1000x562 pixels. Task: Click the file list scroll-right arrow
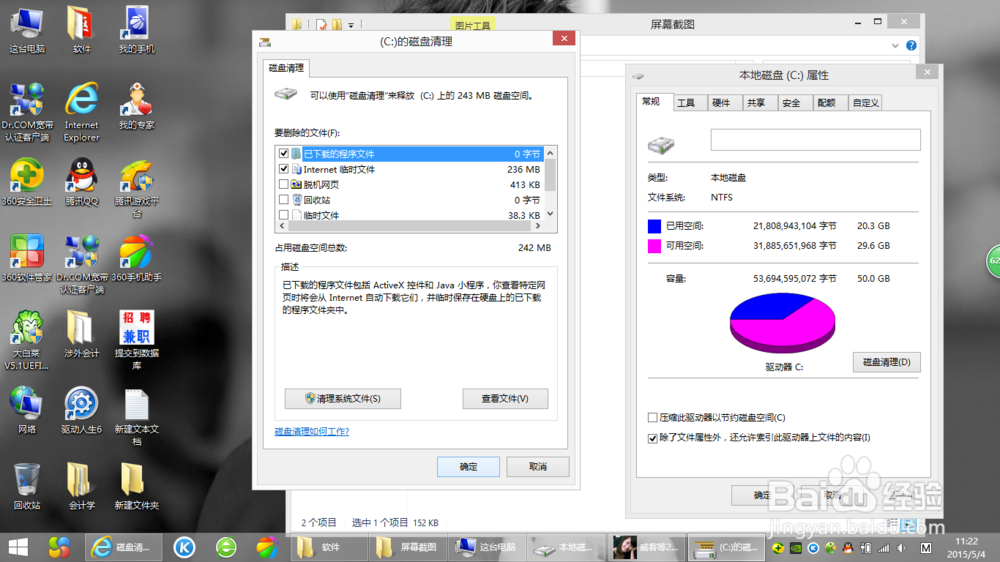pos(538,226)
